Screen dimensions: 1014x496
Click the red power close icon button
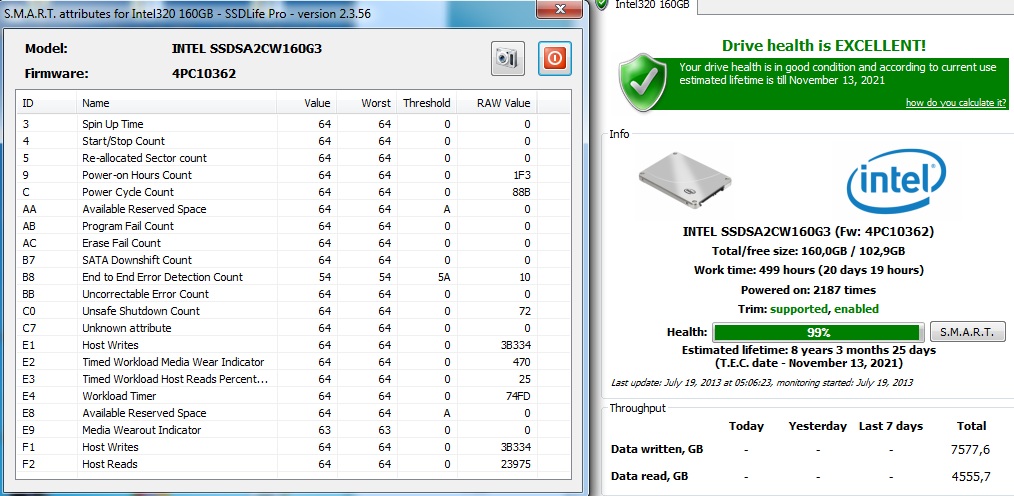pos(555,58)
